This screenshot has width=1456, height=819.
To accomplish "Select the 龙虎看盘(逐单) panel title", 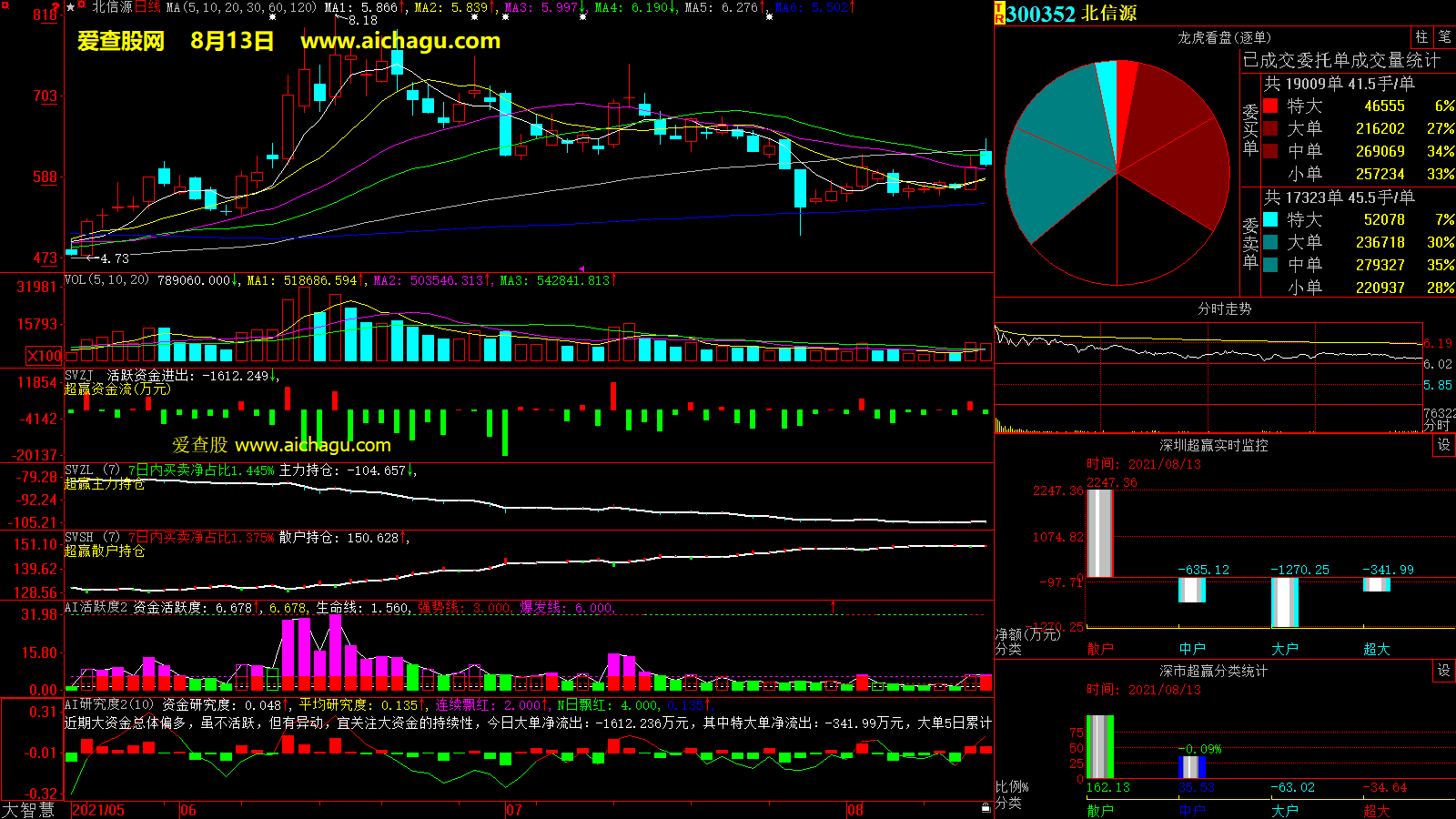I will coord(1224,37).
